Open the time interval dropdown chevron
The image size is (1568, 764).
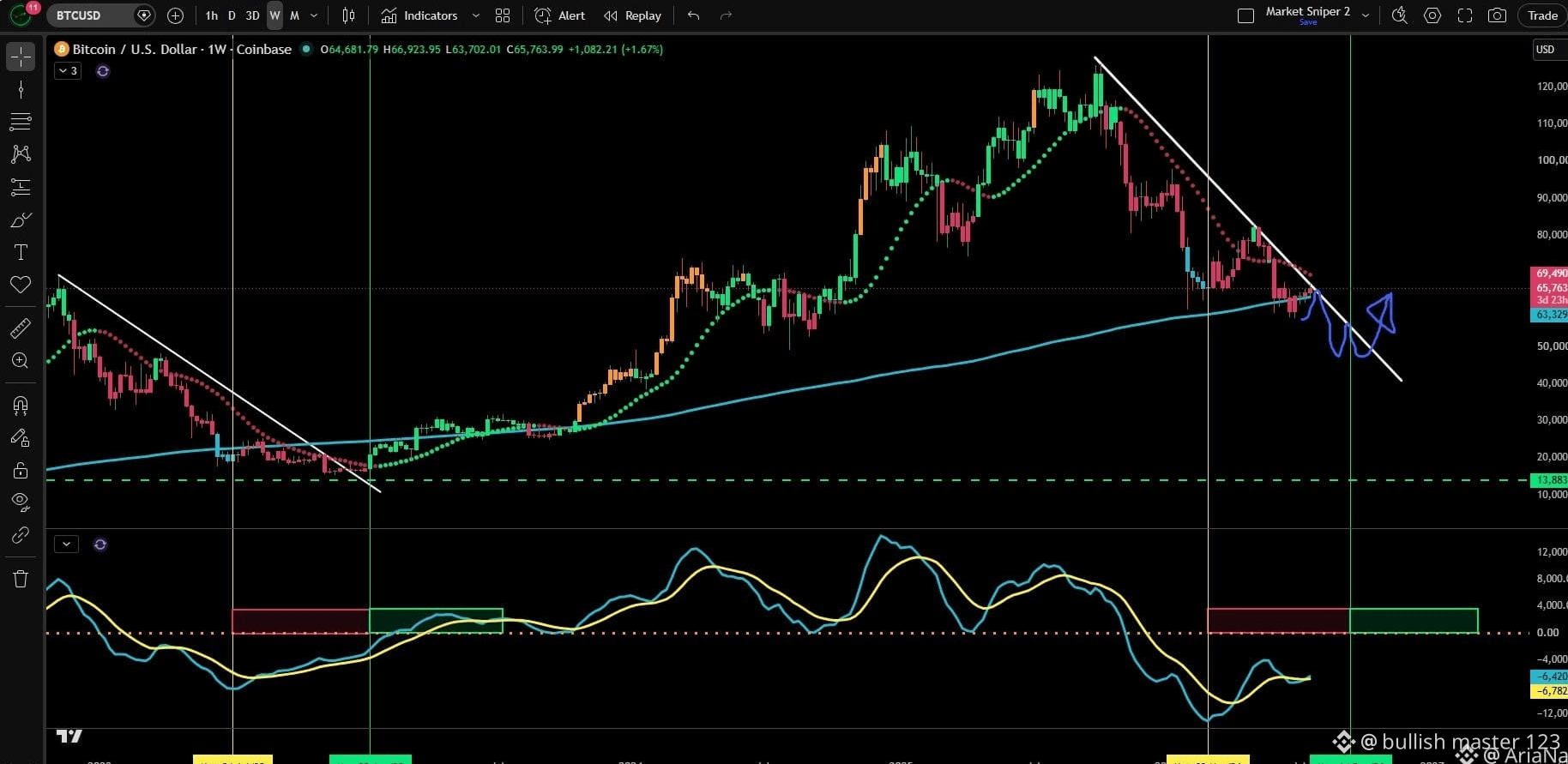coord(314,15)
